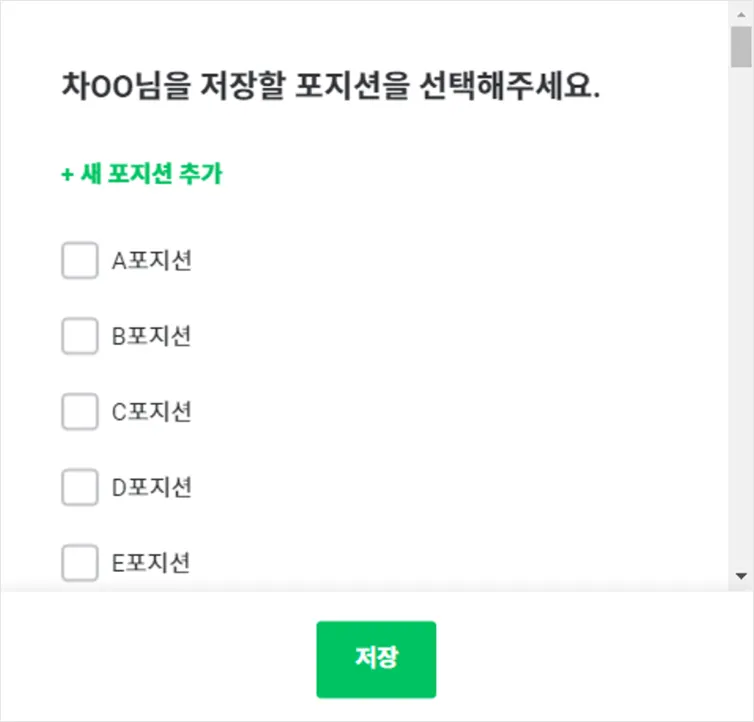The height and width of the screenshot is (722, 754).
Task: Check the A포지션 checkbox
Action: (x=80, y=261)
